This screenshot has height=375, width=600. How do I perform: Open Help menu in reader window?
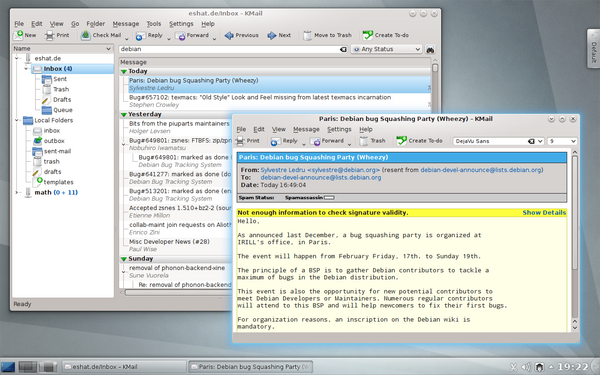(366, 129)
